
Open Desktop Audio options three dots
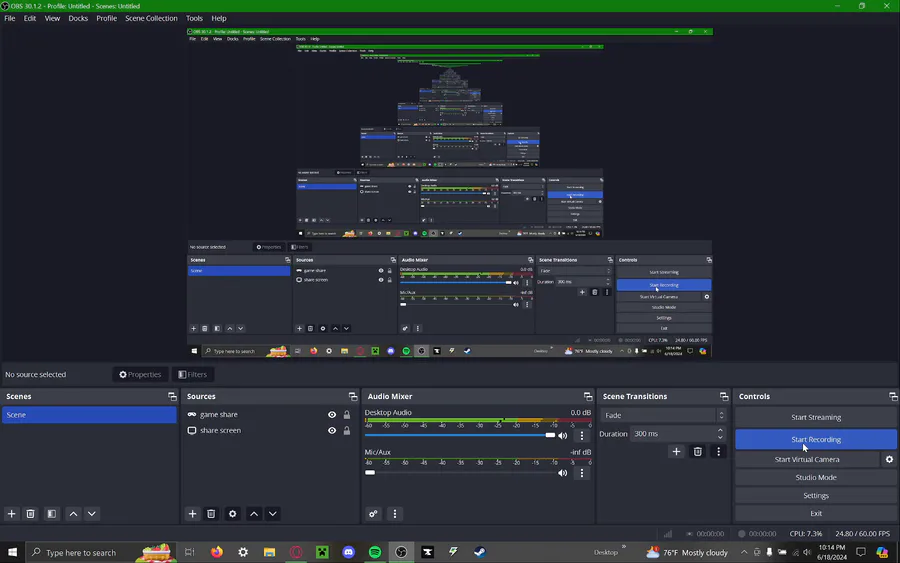581,436
